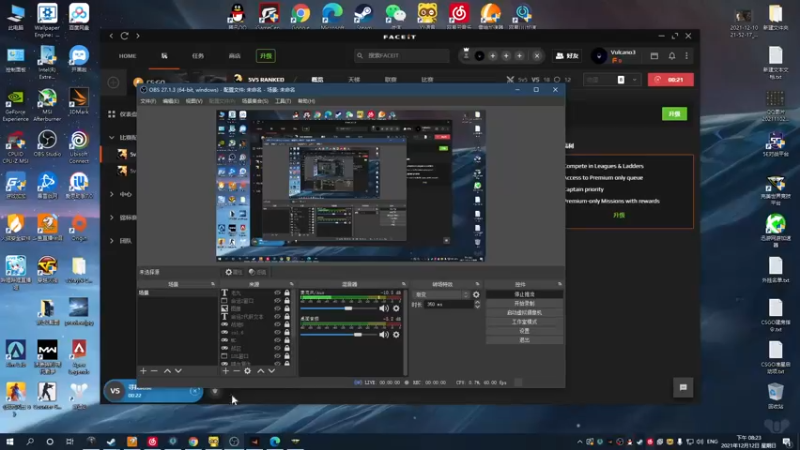Viewport: 800px width, 450px height.
Task: Toggle lock on the top text source
Action: point(287,293)
